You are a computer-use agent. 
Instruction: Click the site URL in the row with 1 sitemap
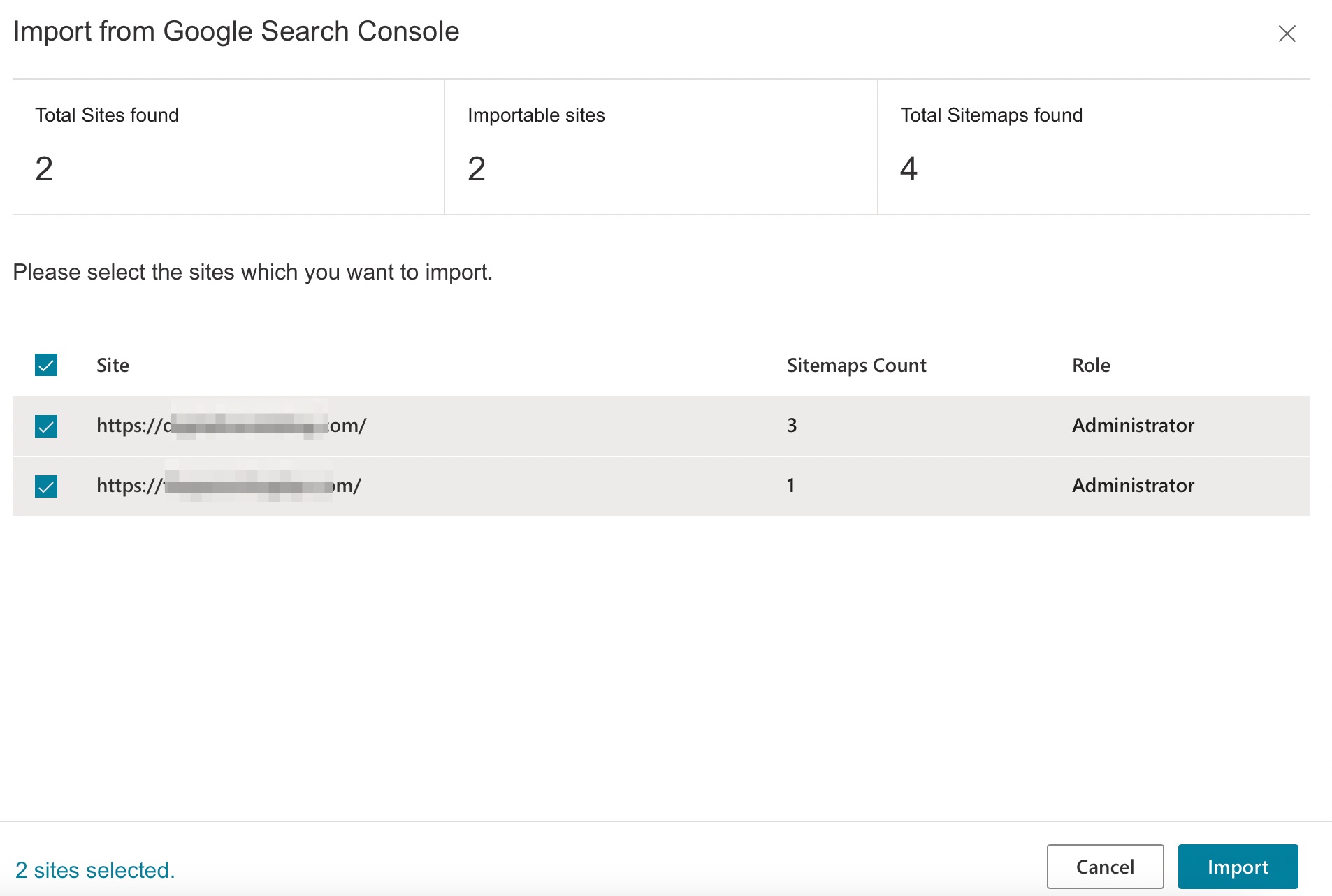click(x=229, y=485)
